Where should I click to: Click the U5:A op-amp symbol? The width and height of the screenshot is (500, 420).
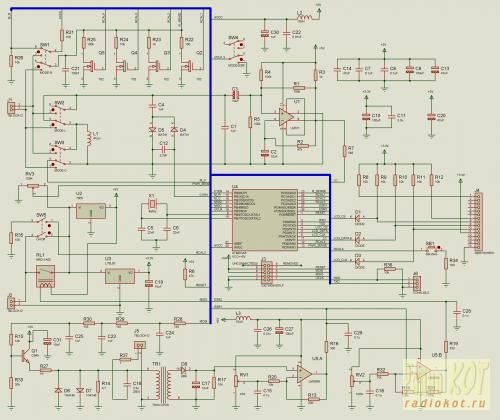(x=304, y=374)
